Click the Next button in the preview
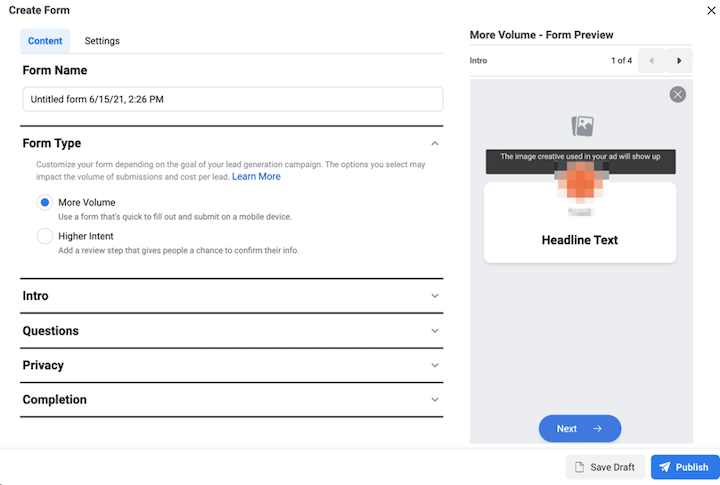Screen dimensions: 720x485 (x=579, y=429)
